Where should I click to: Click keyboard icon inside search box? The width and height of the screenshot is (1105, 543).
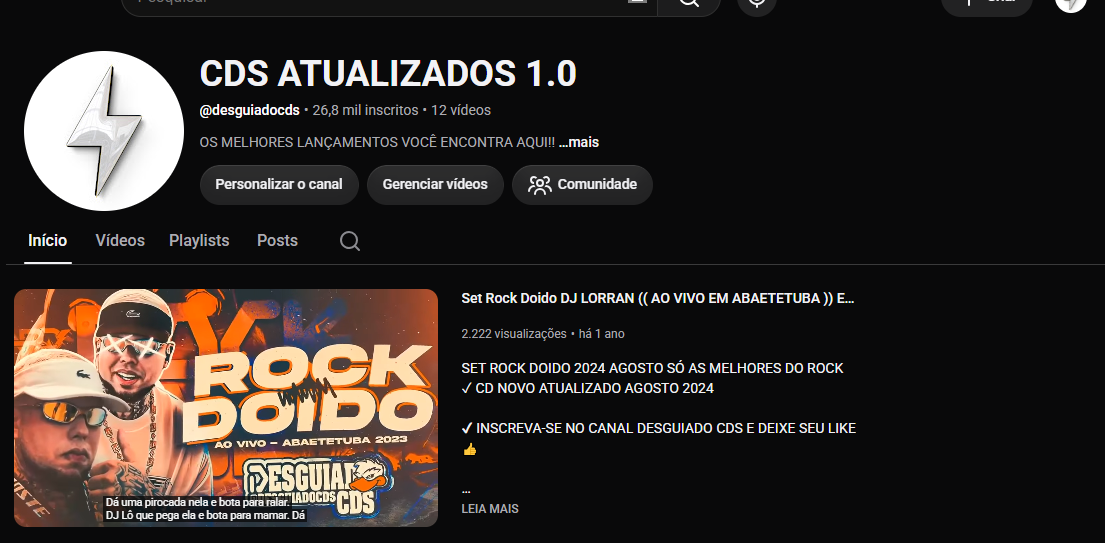pos(637,2)
